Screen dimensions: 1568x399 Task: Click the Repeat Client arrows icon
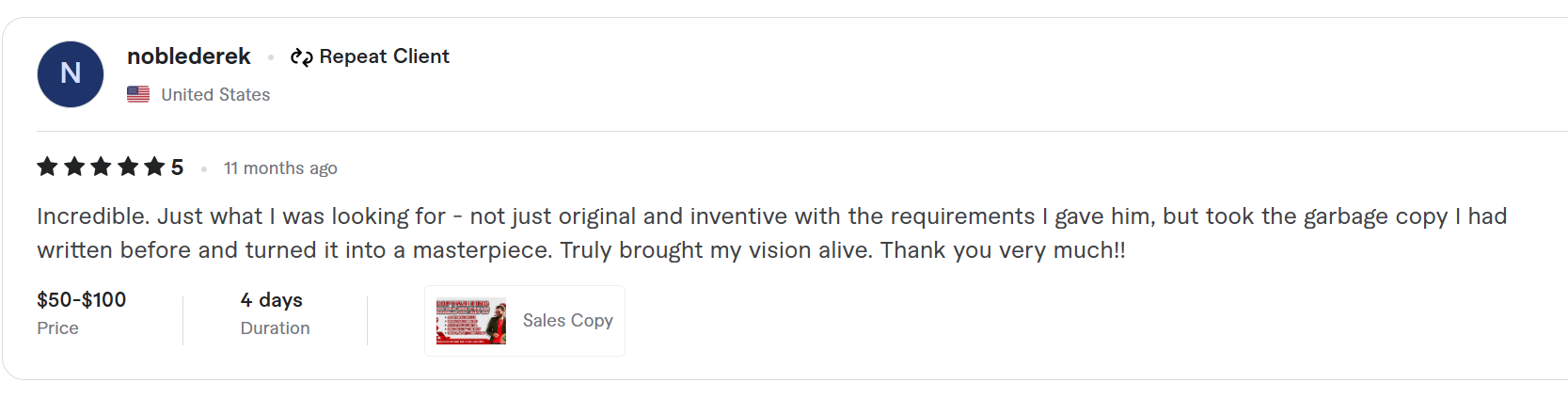tap(301, 57)
